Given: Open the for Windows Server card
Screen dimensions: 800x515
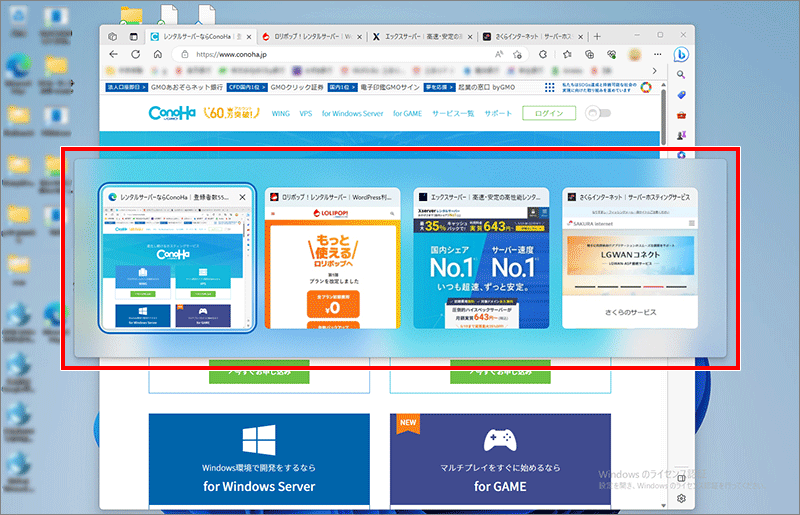Looking at the screenshot, I should [259, 459].
